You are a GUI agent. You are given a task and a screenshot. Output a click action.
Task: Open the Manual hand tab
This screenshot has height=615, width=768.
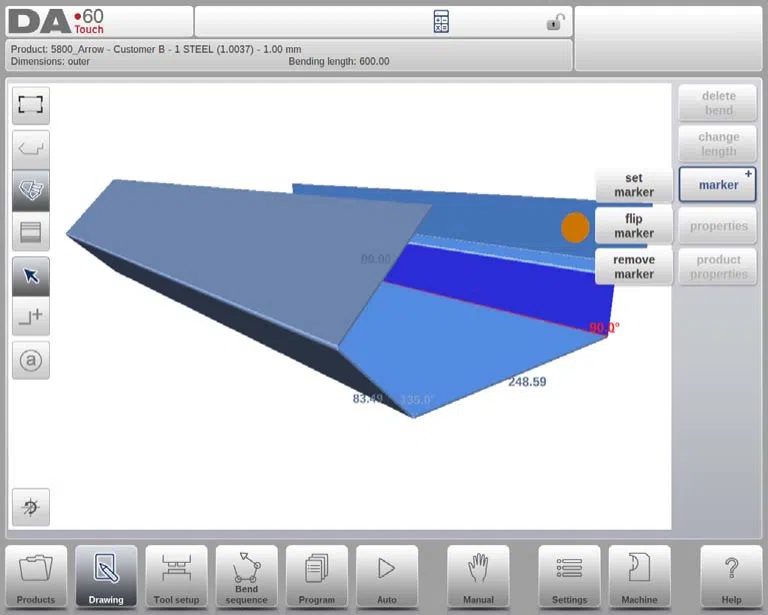pyautogui.click(x=478, y=577)
